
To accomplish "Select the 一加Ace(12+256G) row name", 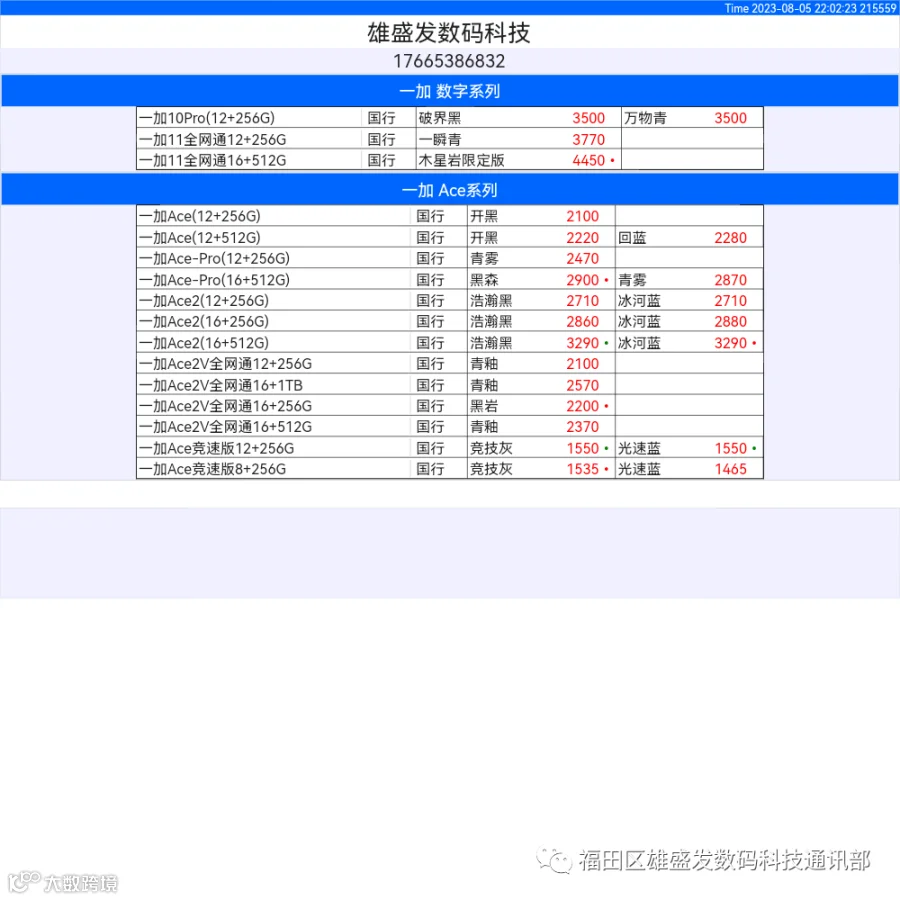I will point(200,216).
